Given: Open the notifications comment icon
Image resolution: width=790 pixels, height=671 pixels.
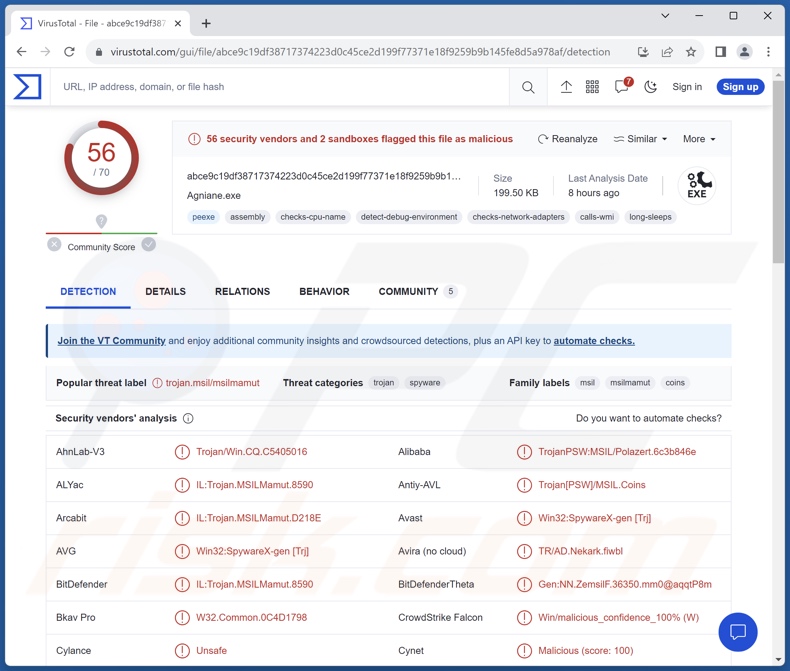Looking at the screenshot, I should click(x=621, y=87).
